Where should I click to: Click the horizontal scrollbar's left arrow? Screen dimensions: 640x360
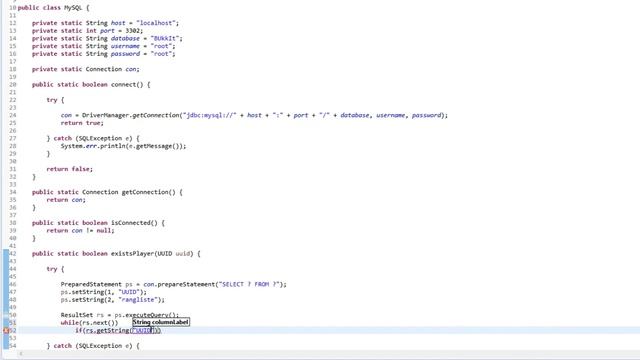pos(21,354)
